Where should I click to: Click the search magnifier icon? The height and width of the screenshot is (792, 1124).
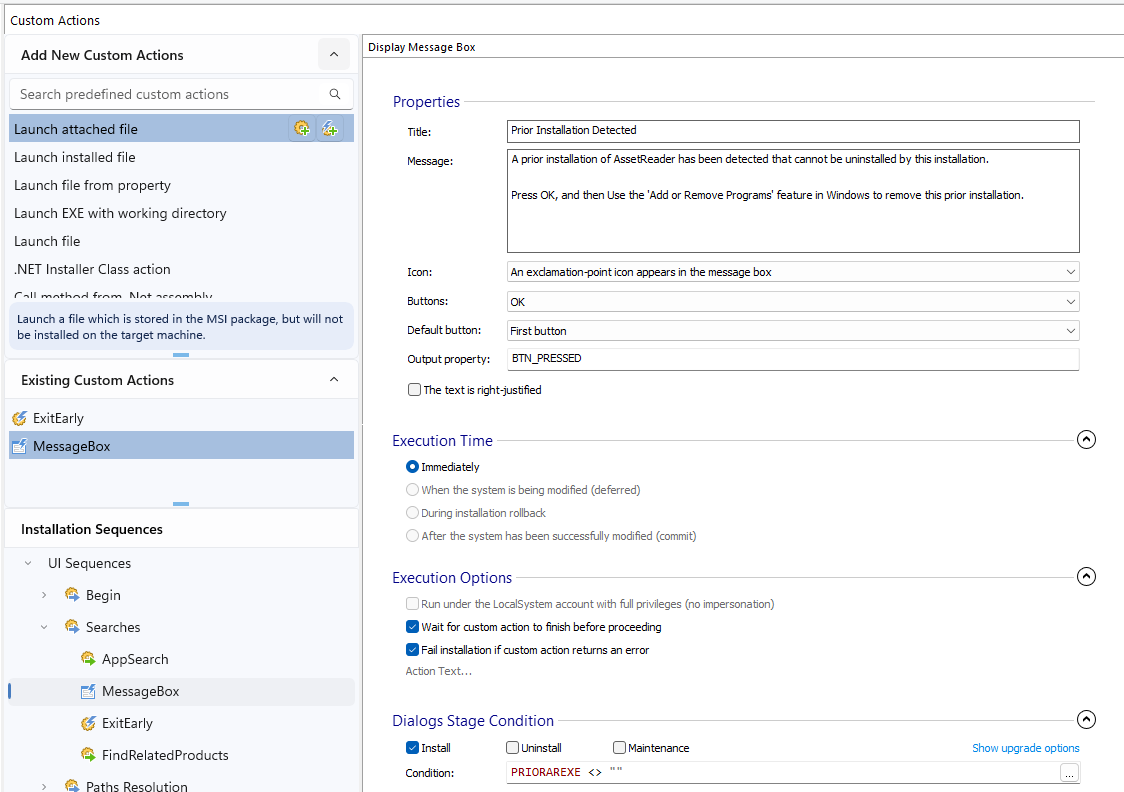335,94
